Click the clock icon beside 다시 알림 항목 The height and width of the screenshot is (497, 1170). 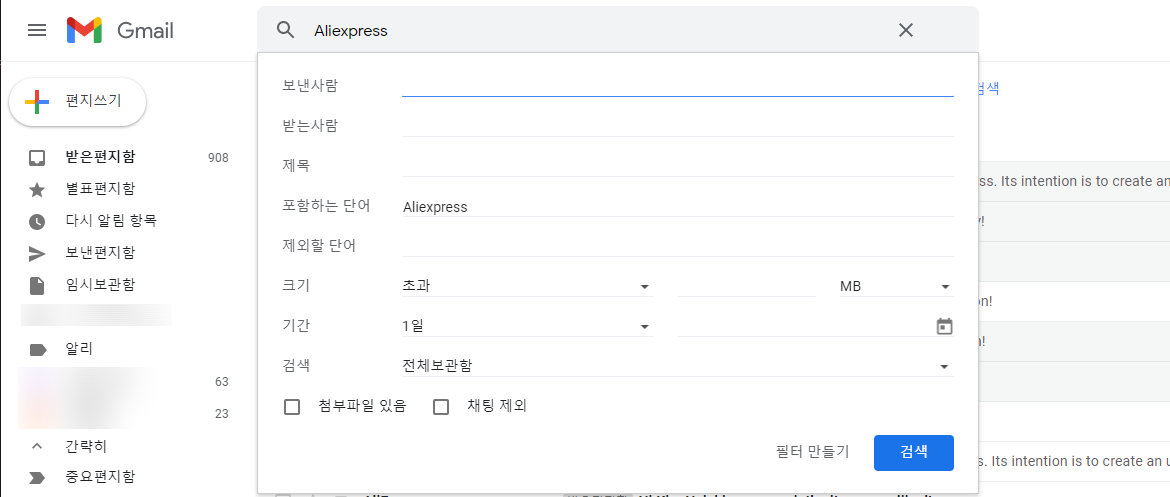(37, 222)
